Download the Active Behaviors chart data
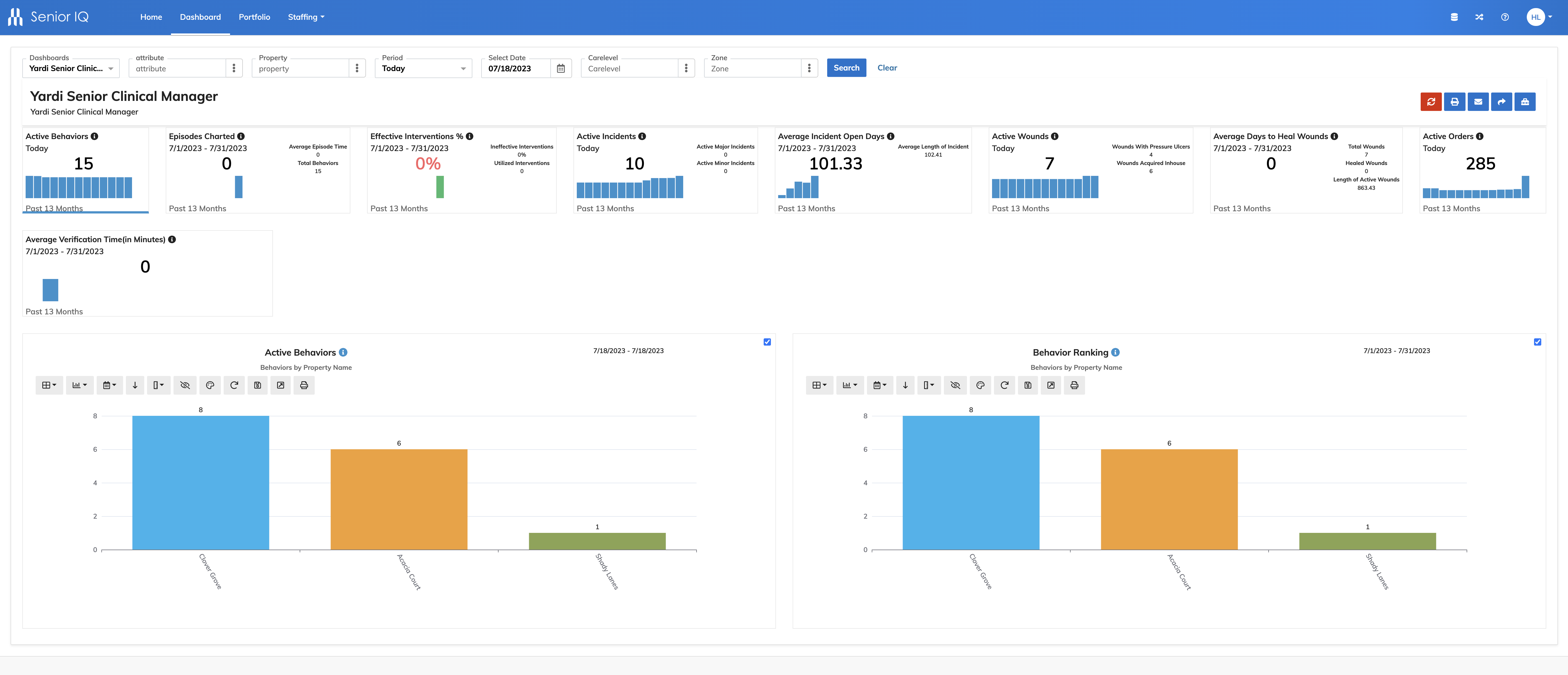 tap(135, 385)
